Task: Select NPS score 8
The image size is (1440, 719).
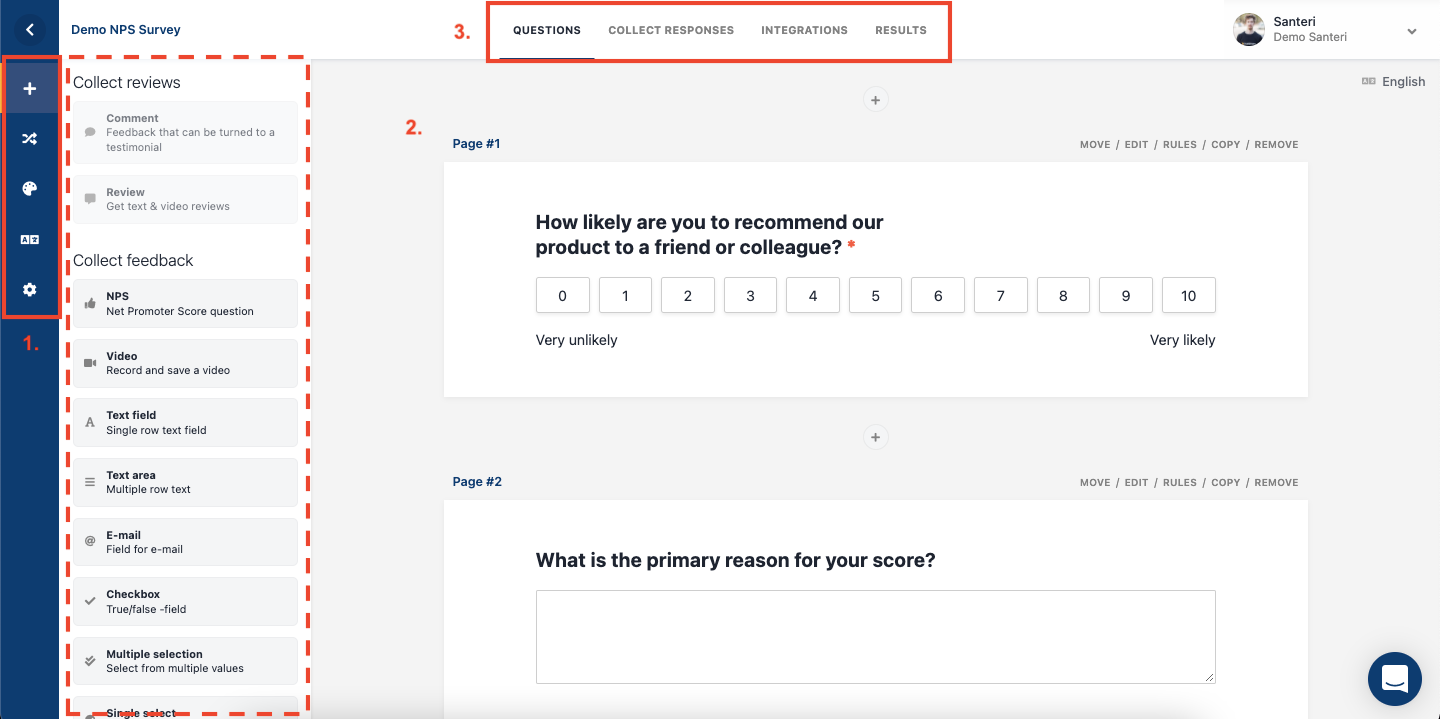Action: (1063, 295)
